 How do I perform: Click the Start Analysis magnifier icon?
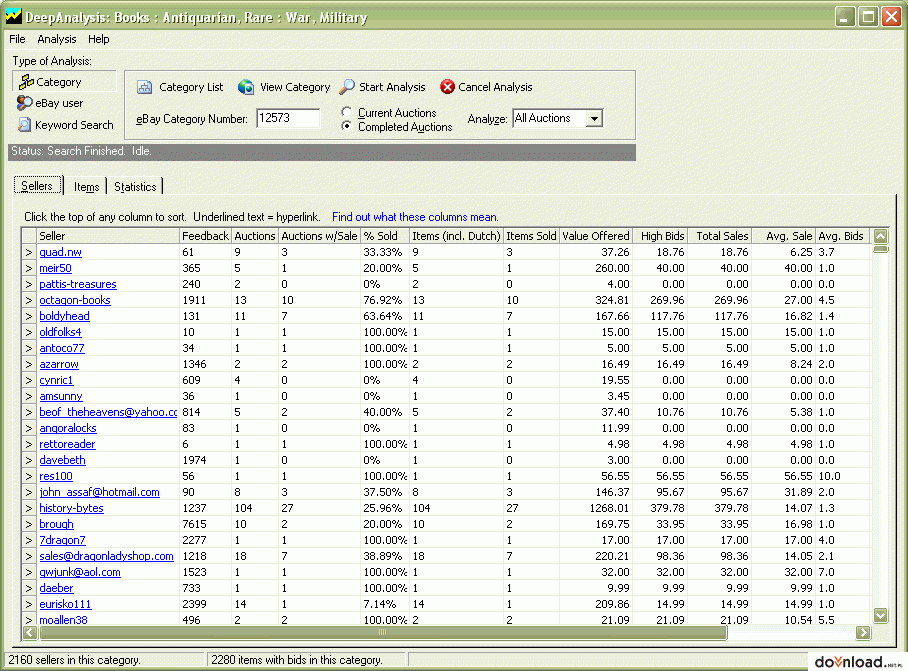pyautogui.click(x=347, y=87)
